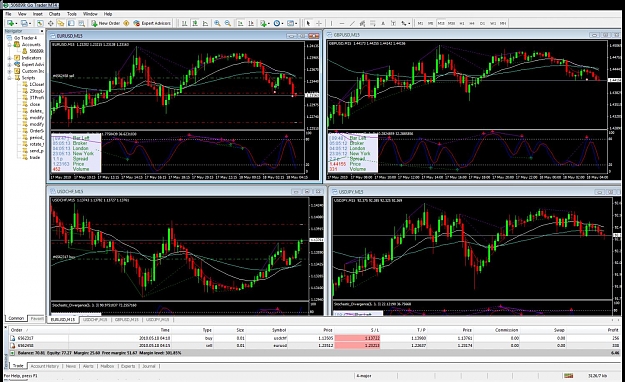Viewport: 625px width, 382px height.
Task: Select the eurusd sell order row
Action: click(x=315, y=346)
